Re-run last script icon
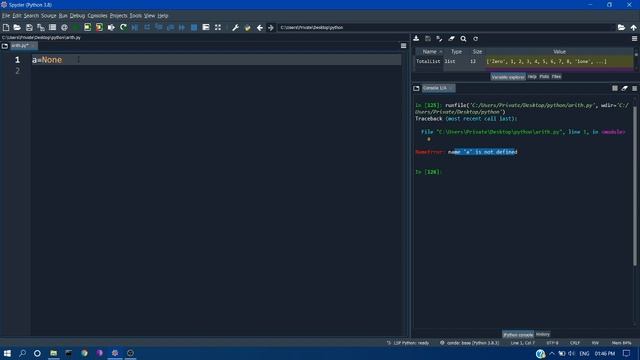The height and width of the screenshot is (360, 640). click(123, 27)
